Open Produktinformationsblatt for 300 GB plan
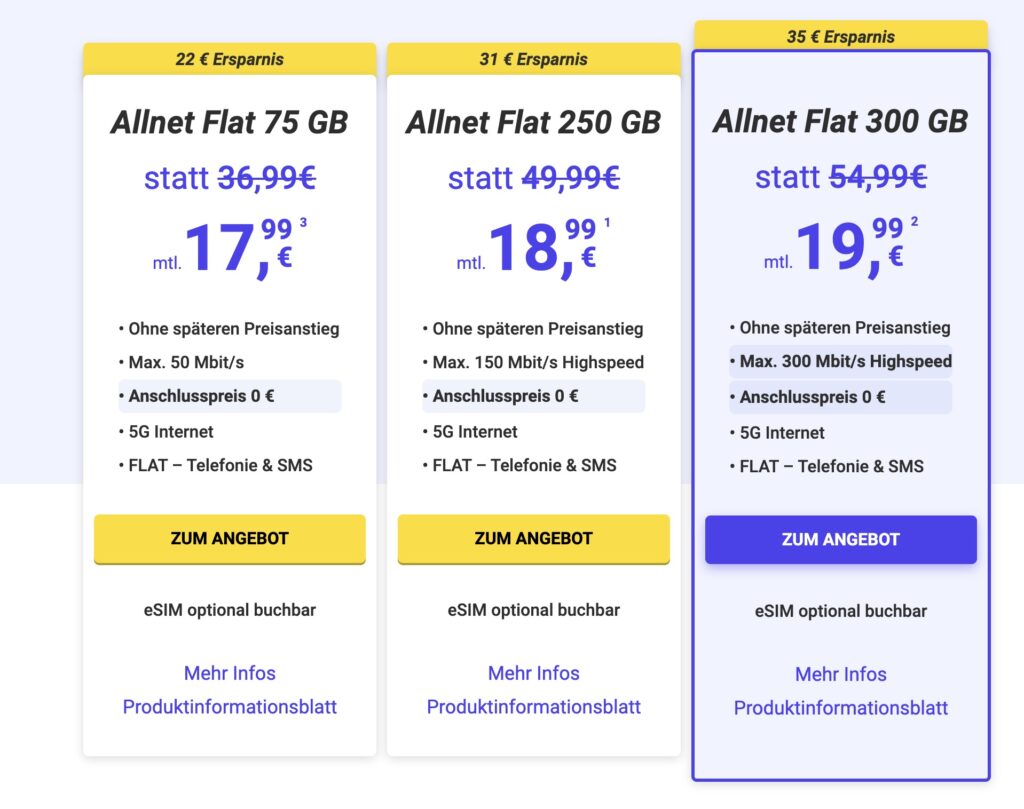The width and height of the screenshot is (1024, 809). [x=840, y=708]
